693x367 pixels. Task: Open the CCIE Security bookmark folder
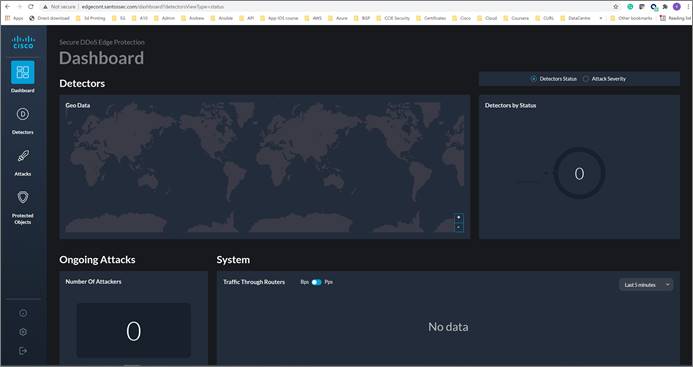point(393,18)
